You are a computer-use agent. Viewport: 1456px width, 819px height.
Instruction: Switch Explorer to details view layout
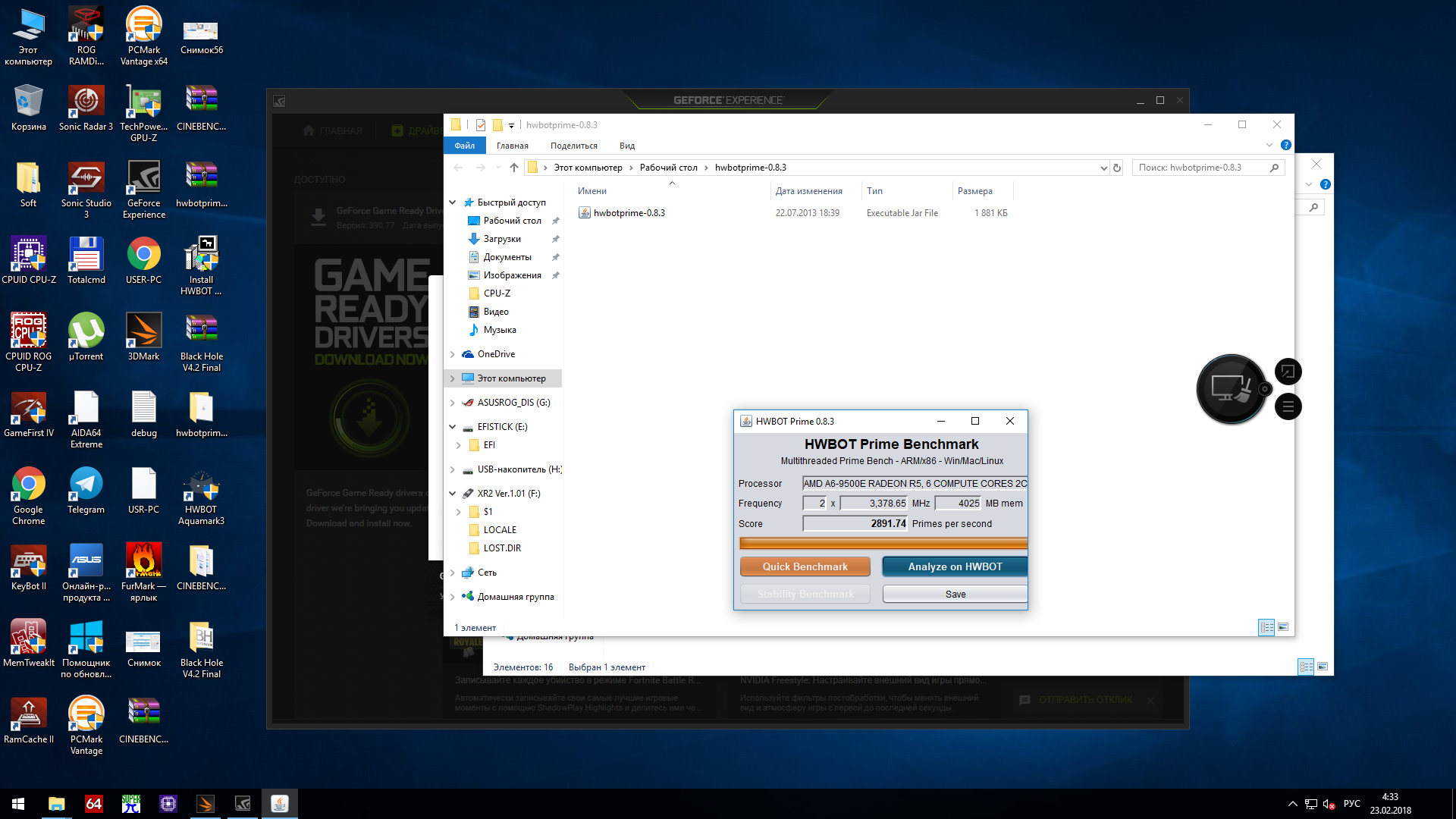pyautogui.click(x=1266, y=627)
